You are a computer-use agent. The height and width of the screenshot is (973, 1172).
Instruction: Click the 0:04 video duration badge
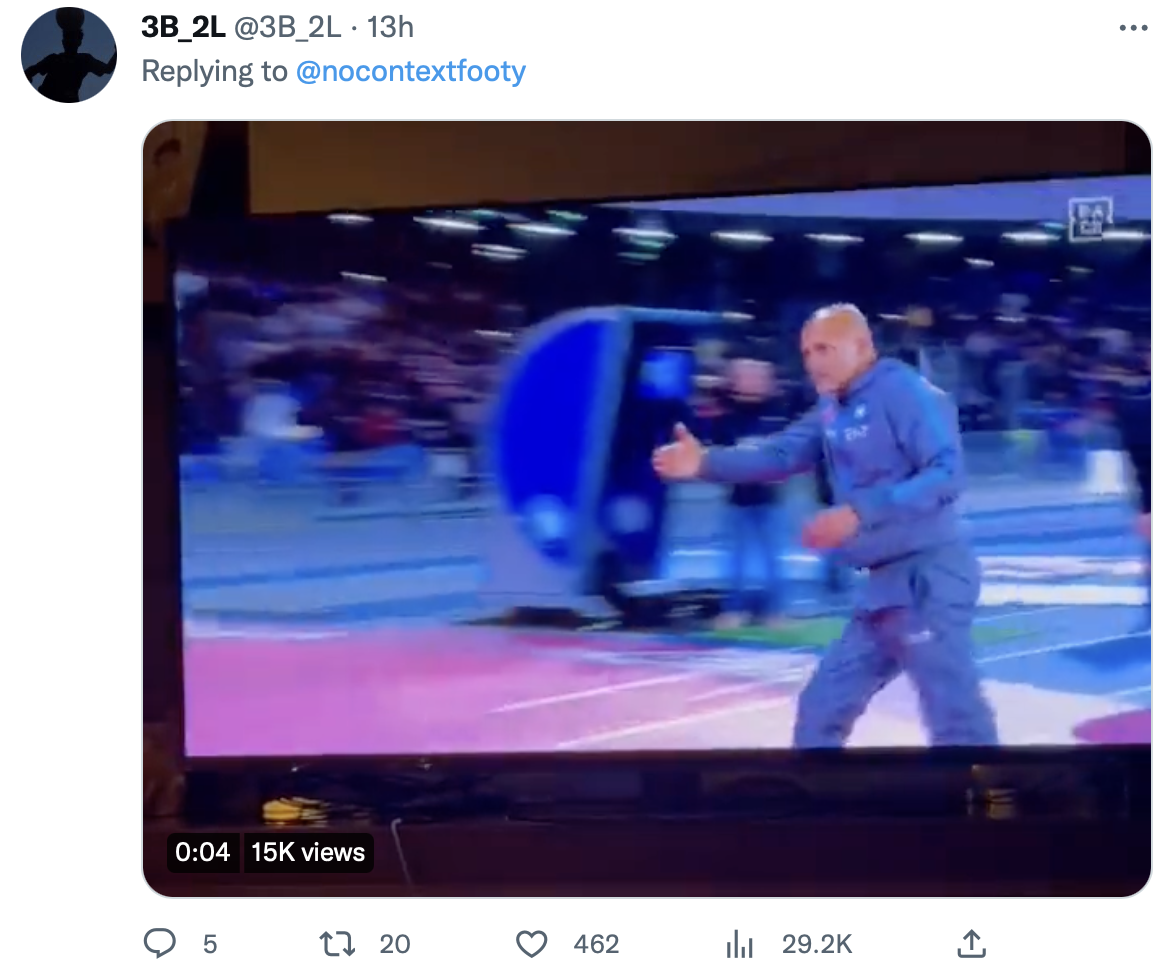pyautogui.click(x=203, y=852)
